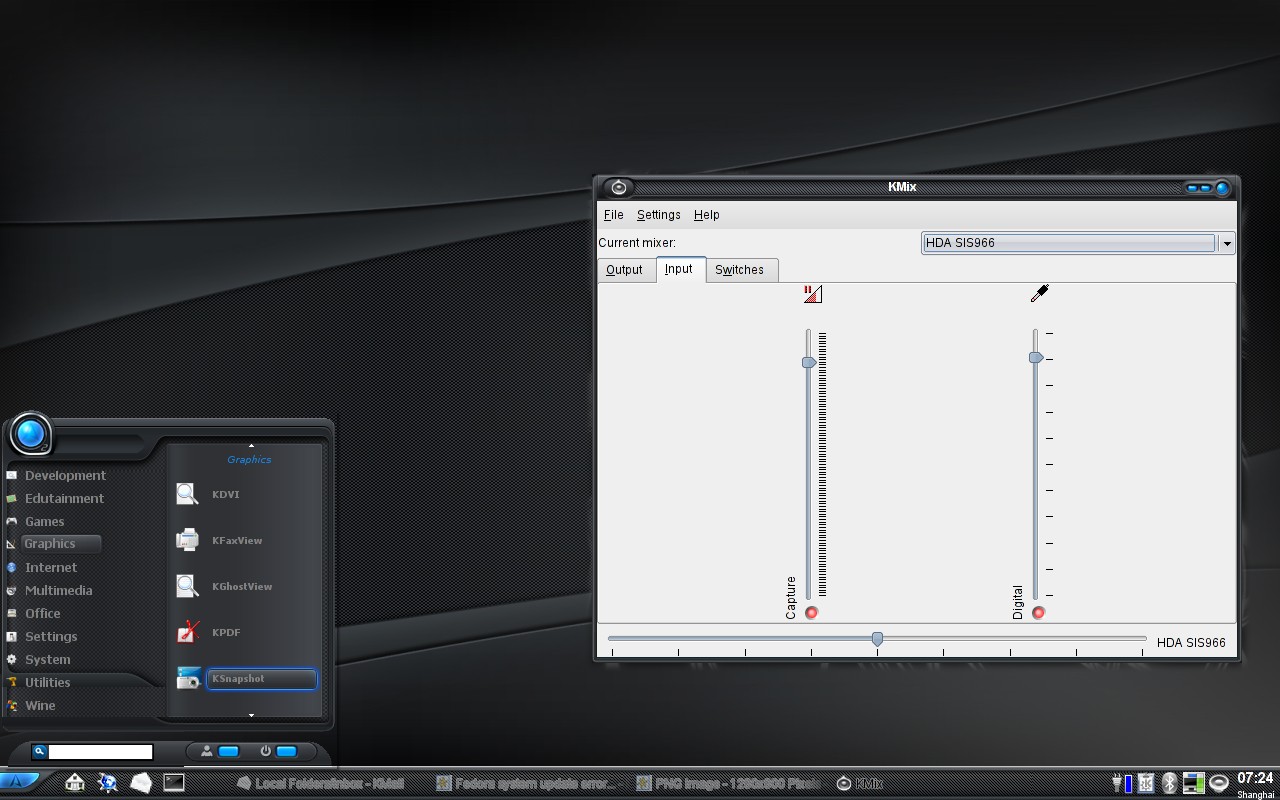This screenshot has height=800, width=1280.
Task: Click the down arrow below KSnapshot
Action: pyautogui.click(x=251, y=715)
